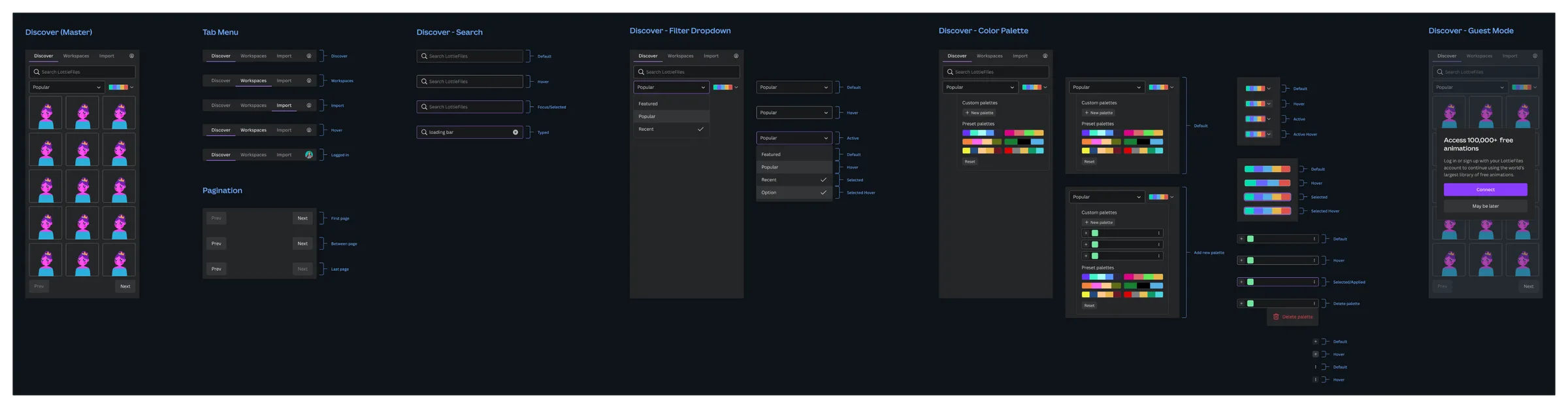Click kebab menu on Delete palette row
This screenshot has height=408, width=1568.
coord(1314,303)
